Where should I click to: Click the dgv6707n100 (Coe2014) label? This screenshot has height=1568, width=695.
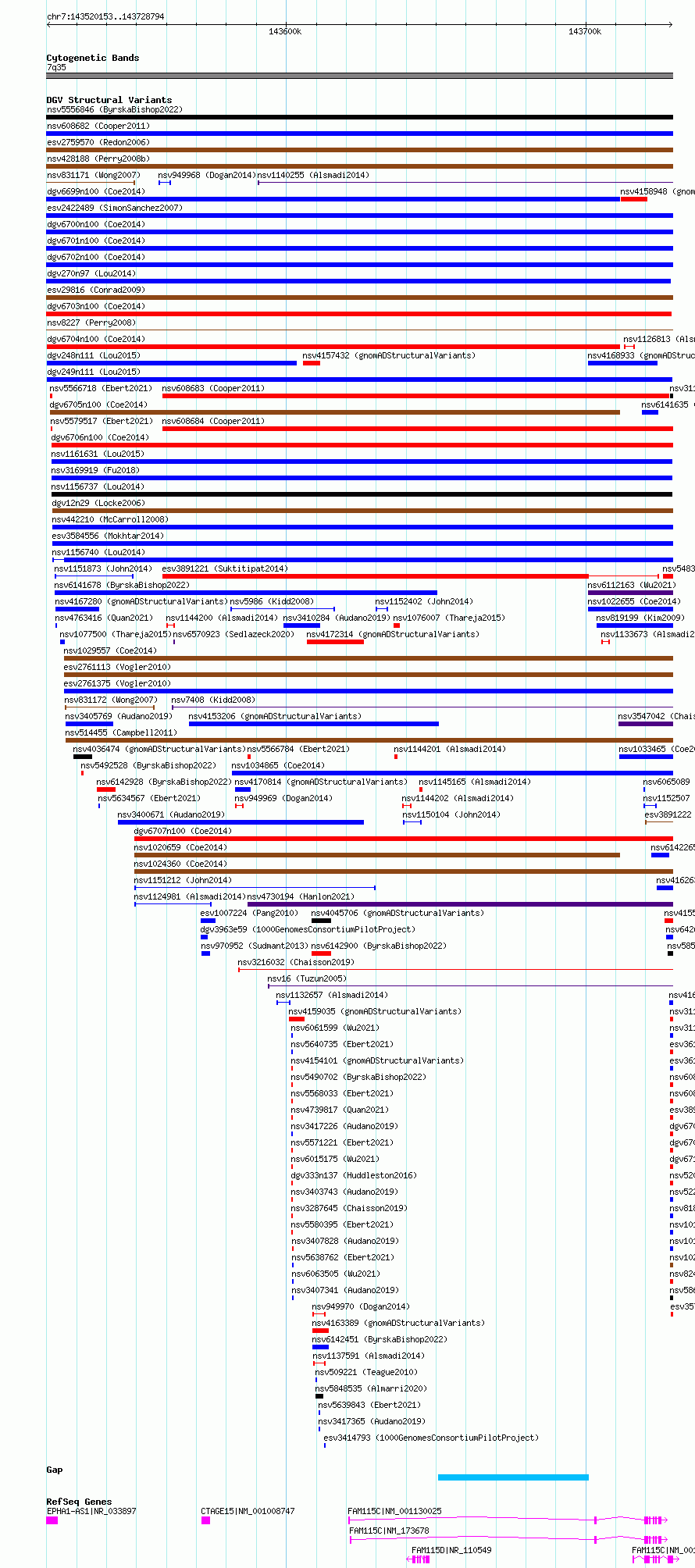click(184, 831)
